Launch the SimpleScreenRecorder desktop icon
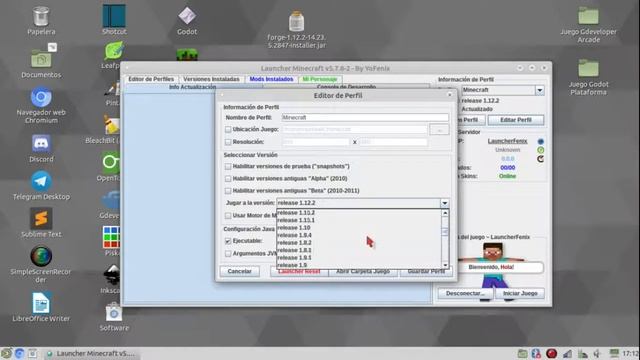Viewport: 640px width, 360px height. (x=41, y=256)
